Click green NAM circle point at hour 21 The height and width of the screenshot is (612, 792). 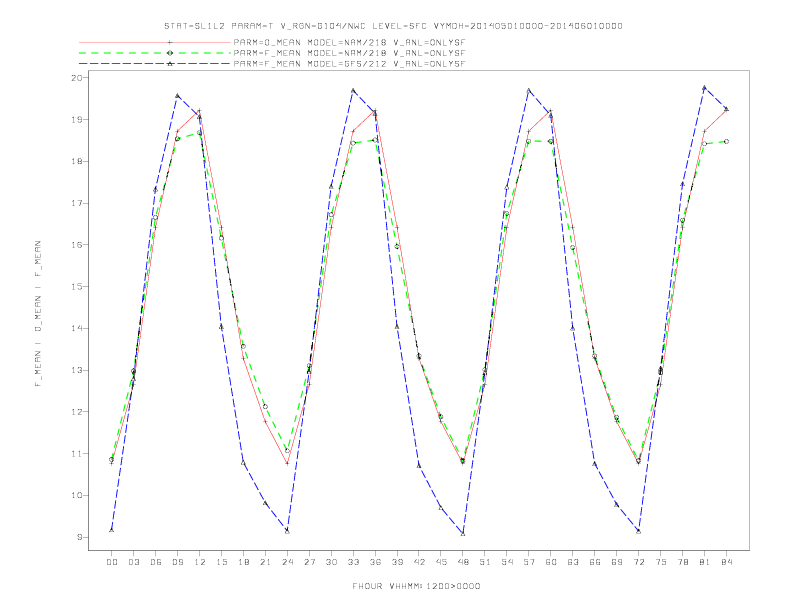pos(265,406)
